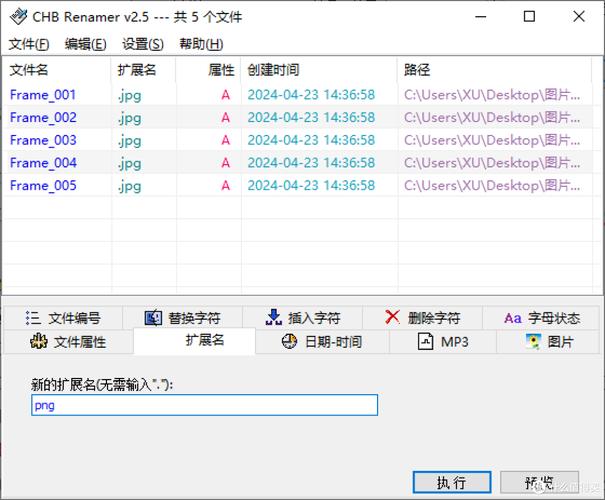Click the blue arrow icon on 插入字符 tab
The width and height of the screenshot is (605, 500).
(274, 318)
